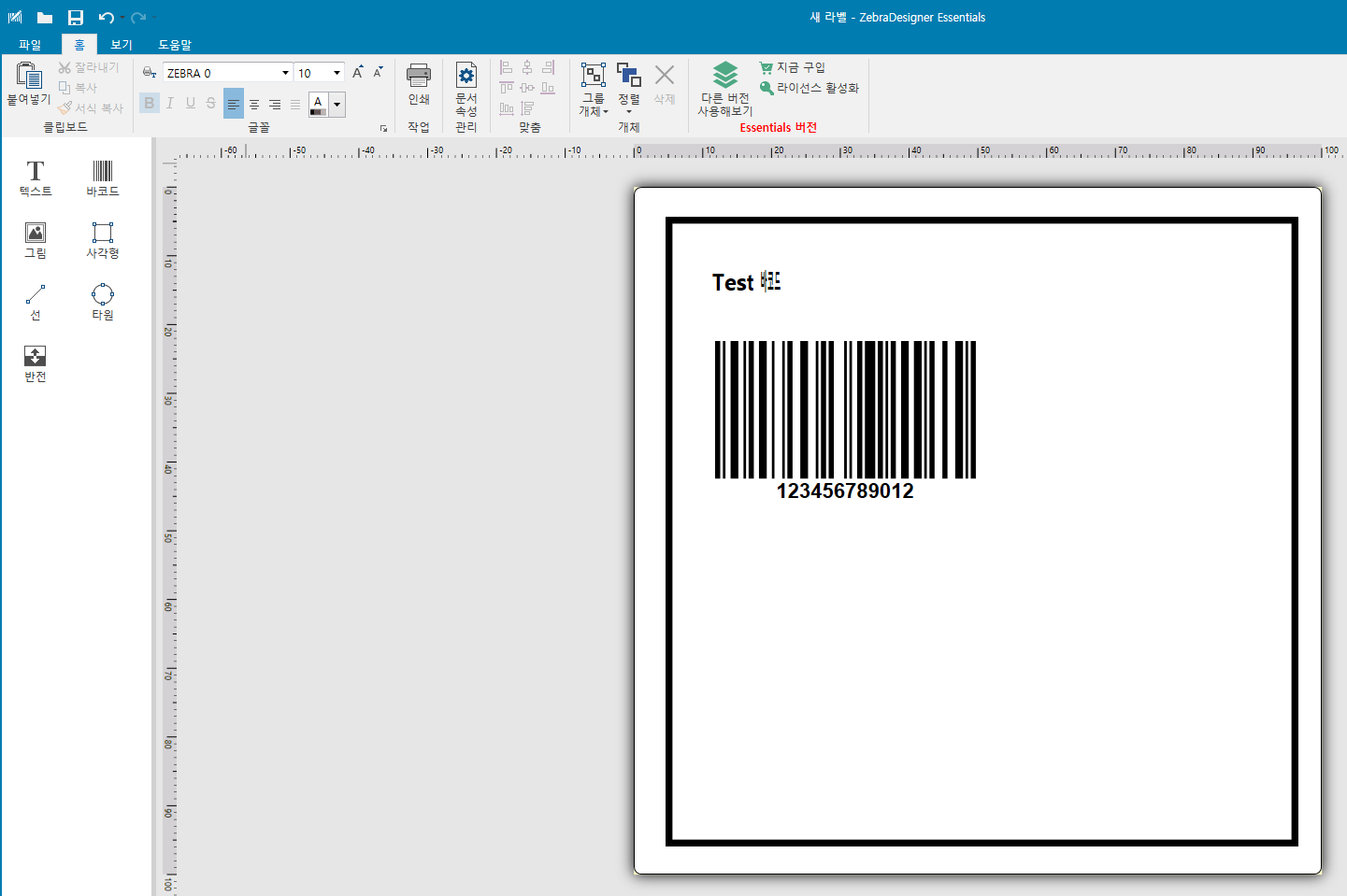Open 정렬 (Arrange) dropdown

[629, 89]
